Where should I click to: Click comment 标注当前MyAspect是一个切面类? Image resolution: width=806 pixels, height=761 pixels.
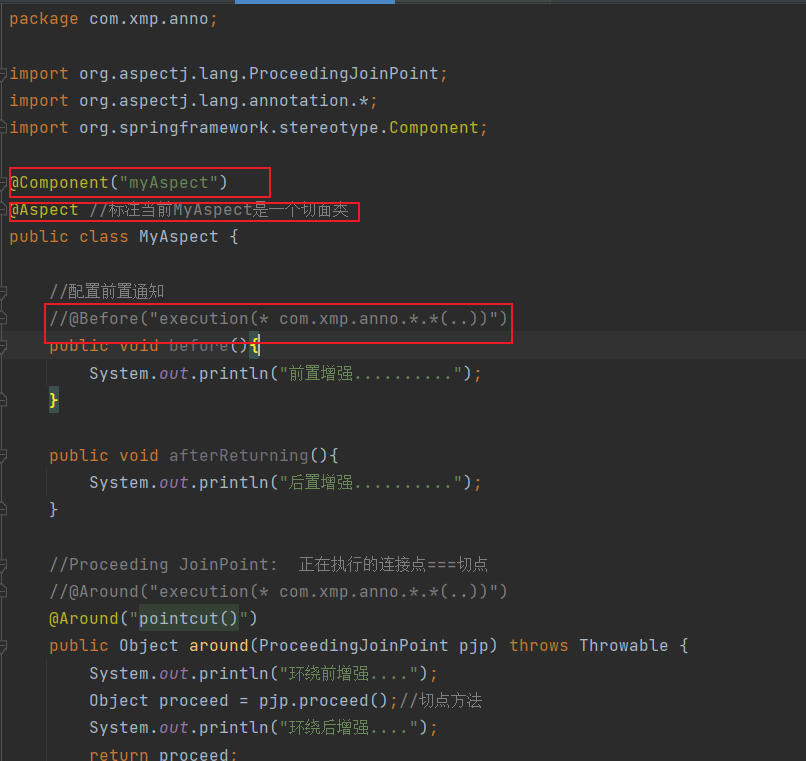(219, 210)
